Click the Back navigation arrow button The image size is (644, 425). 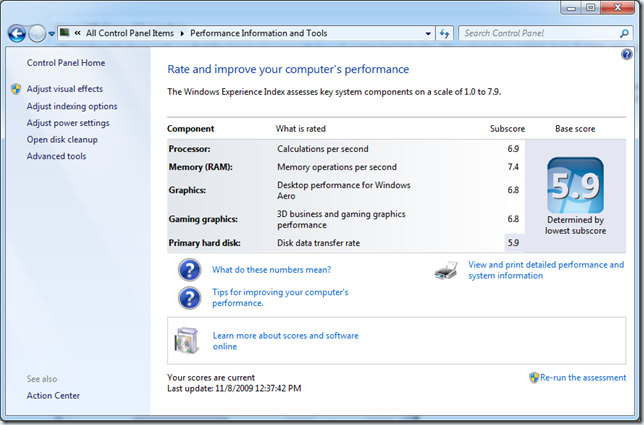click(17, 33)
